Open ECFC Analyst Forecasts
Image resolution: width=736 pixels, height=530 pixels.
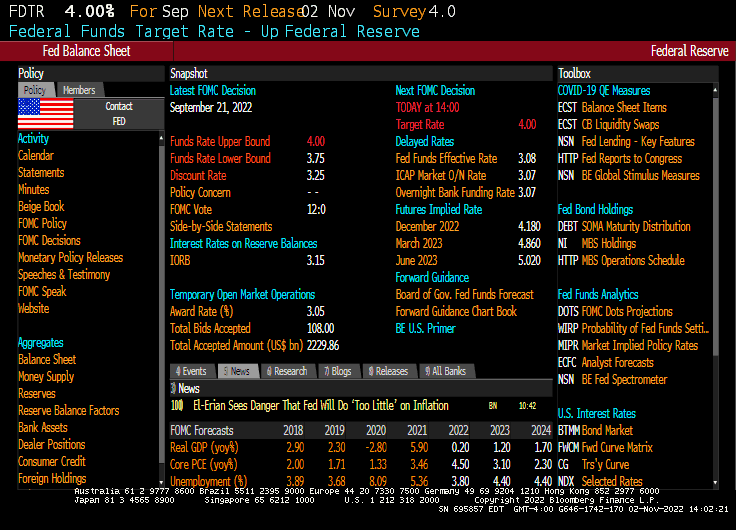click(606, 362)
